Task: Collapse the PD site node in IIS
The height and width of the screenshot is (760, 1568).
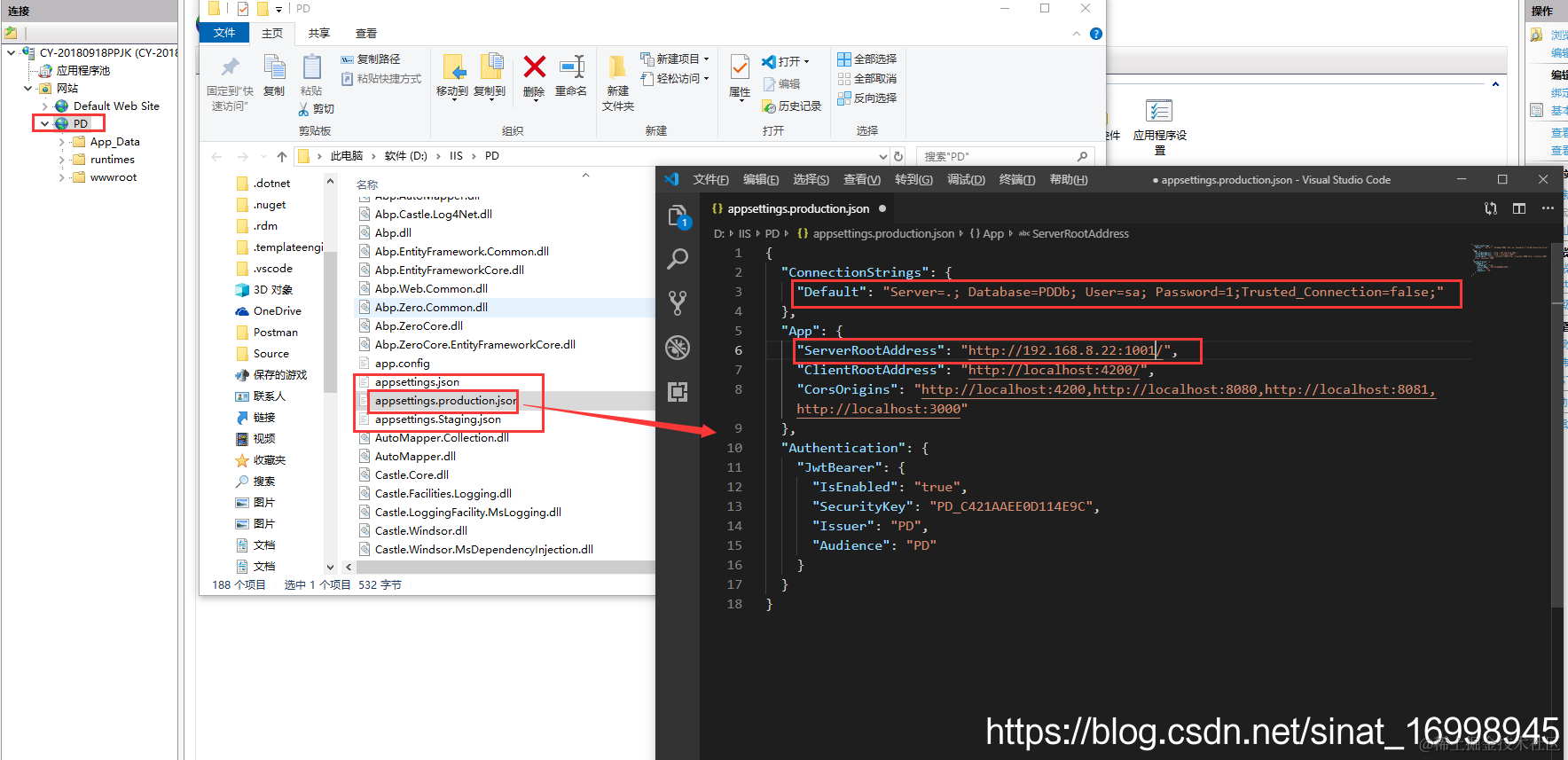Action: [x=44, y=124]
